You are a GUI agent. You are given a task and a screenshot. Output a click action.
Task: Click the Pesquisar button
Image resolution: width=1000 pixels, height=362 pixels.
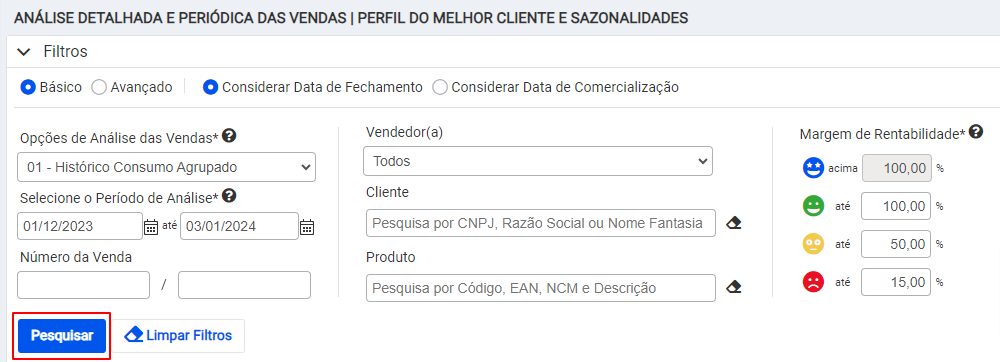tap(62, 335)
